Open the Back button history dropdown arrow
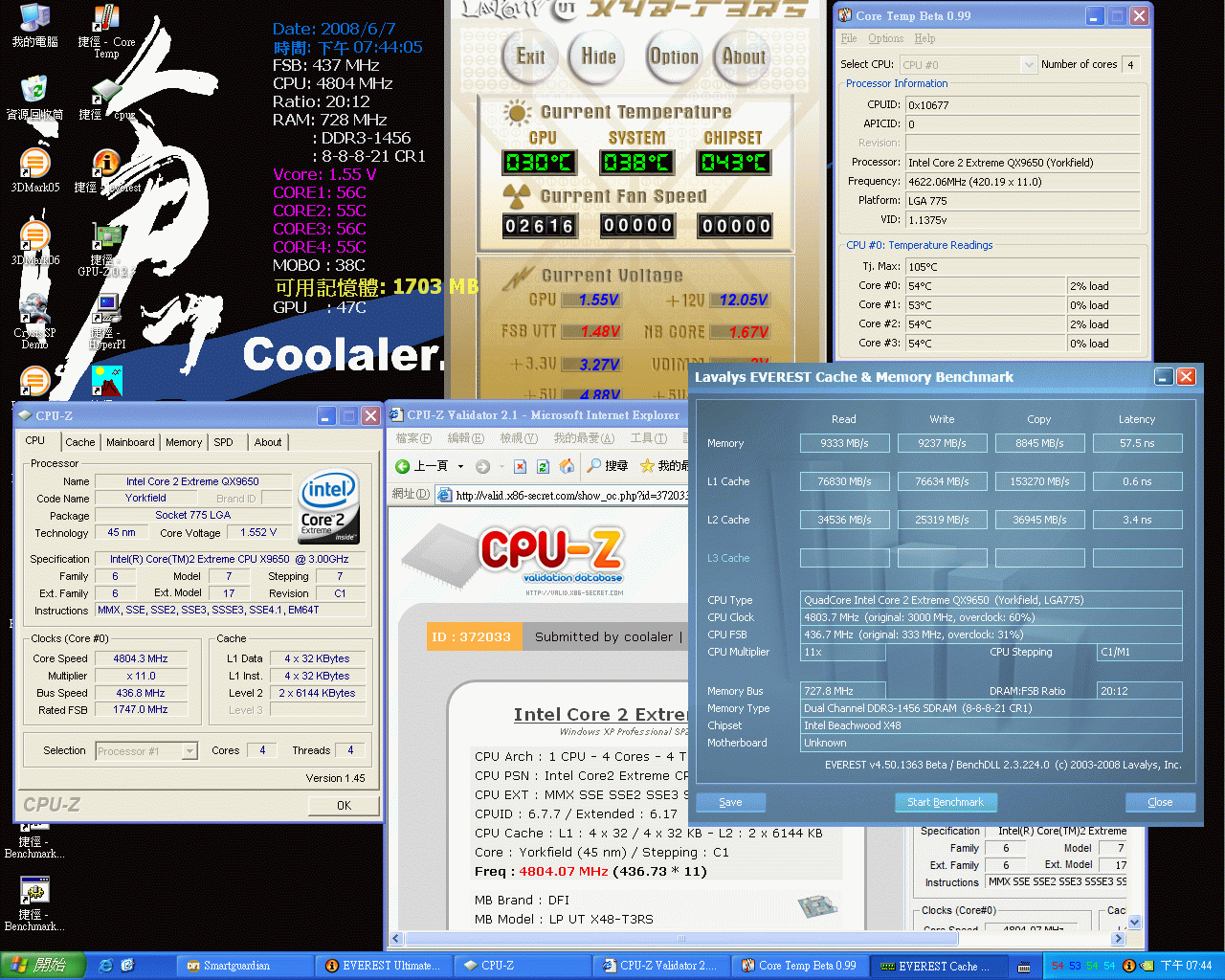This screenshot has width=1225, height=980. pyautogui.click(x=460, y=467)
